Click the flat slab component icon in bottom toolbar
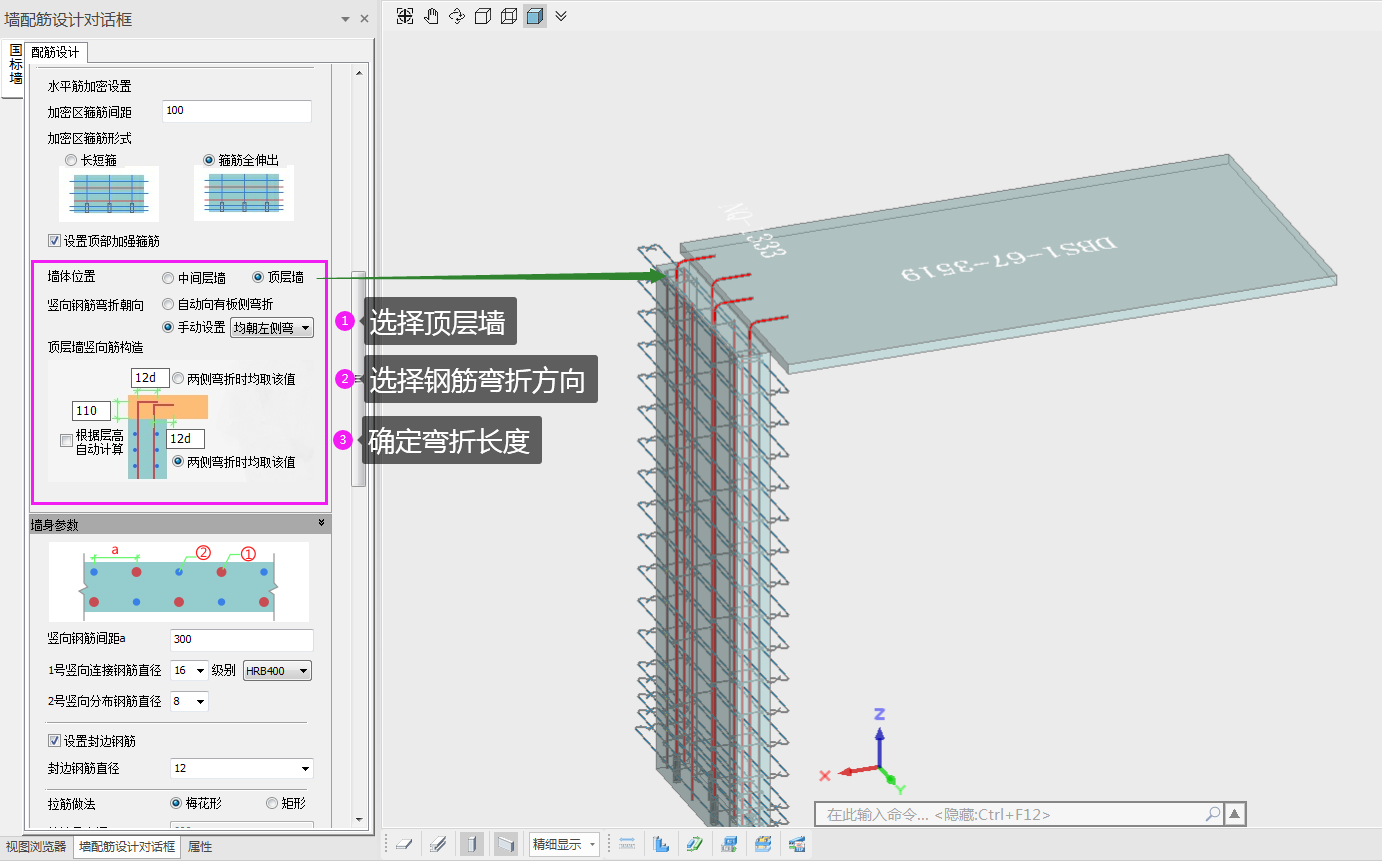This screenshot has height=861, width=1382. [x=404, y=844]
